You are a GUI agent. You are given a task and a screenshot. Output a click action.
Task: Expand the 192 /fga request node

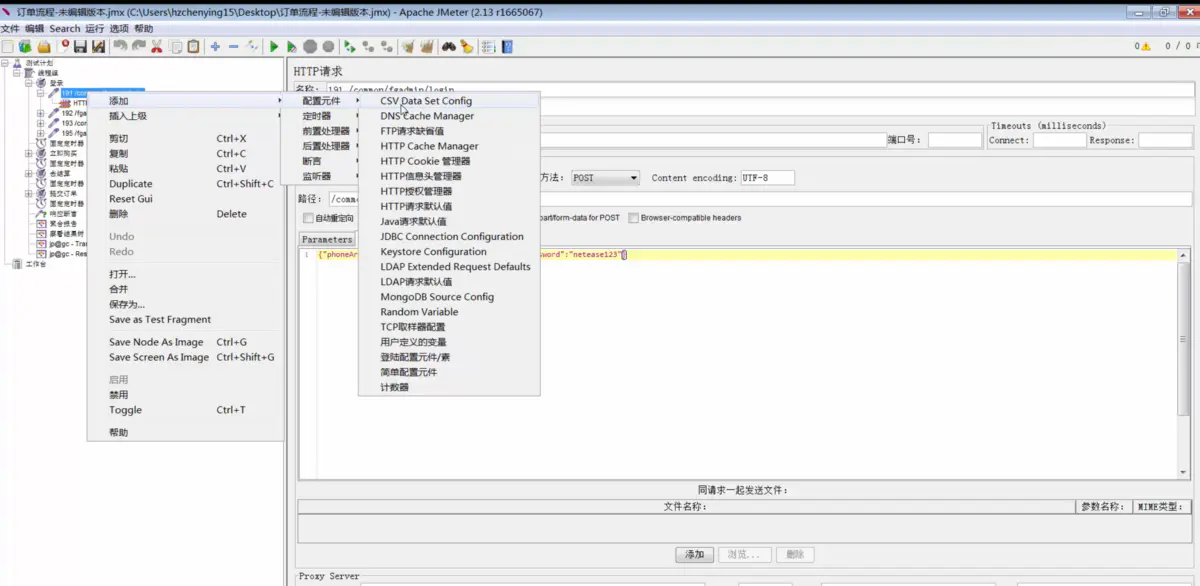point(40,113)
